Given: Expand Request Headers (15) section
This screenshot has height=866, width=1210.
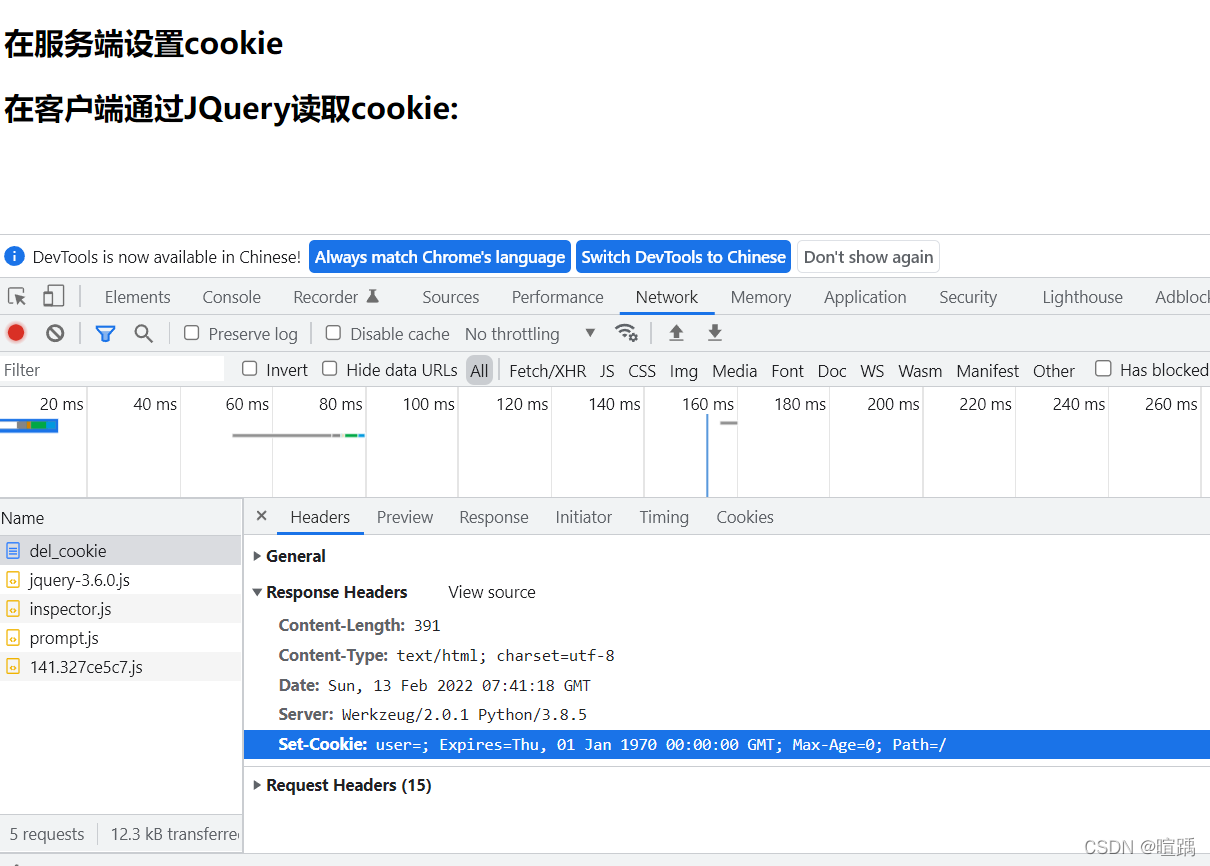Looking at the screenshot, I should click(x=342, y=785).
